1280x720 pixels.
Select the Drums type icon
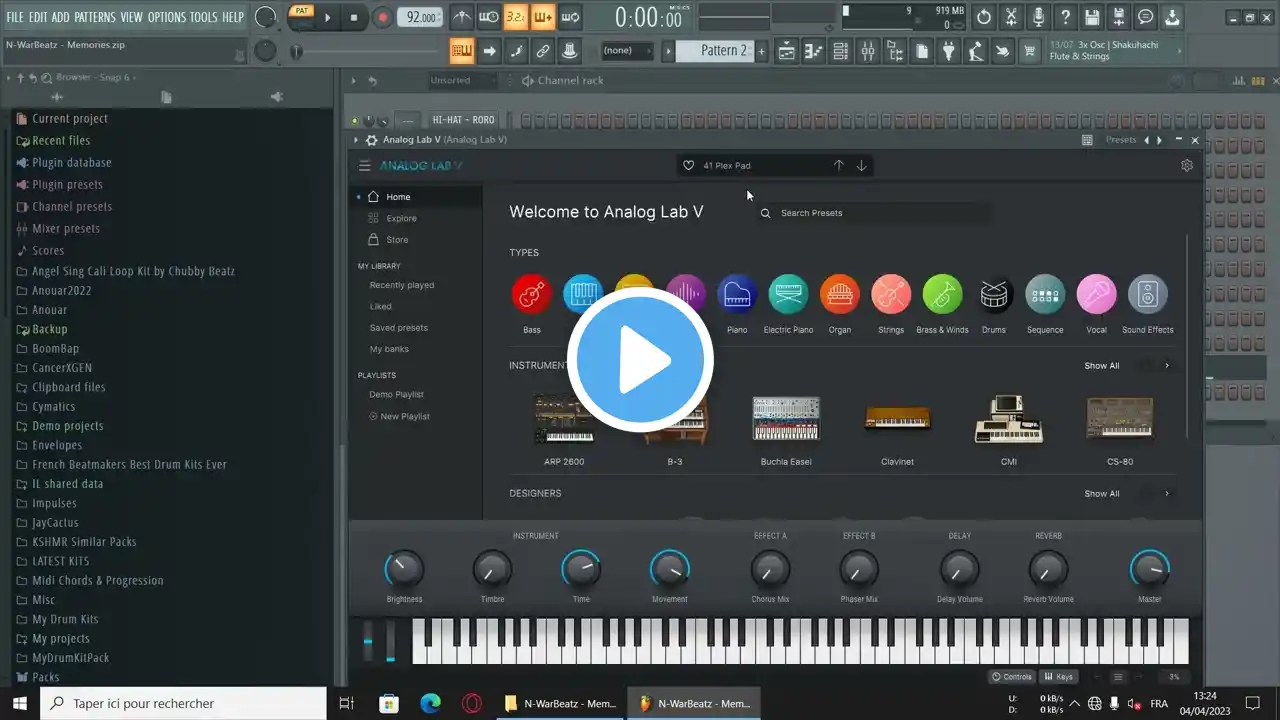(x=994, y=294)
